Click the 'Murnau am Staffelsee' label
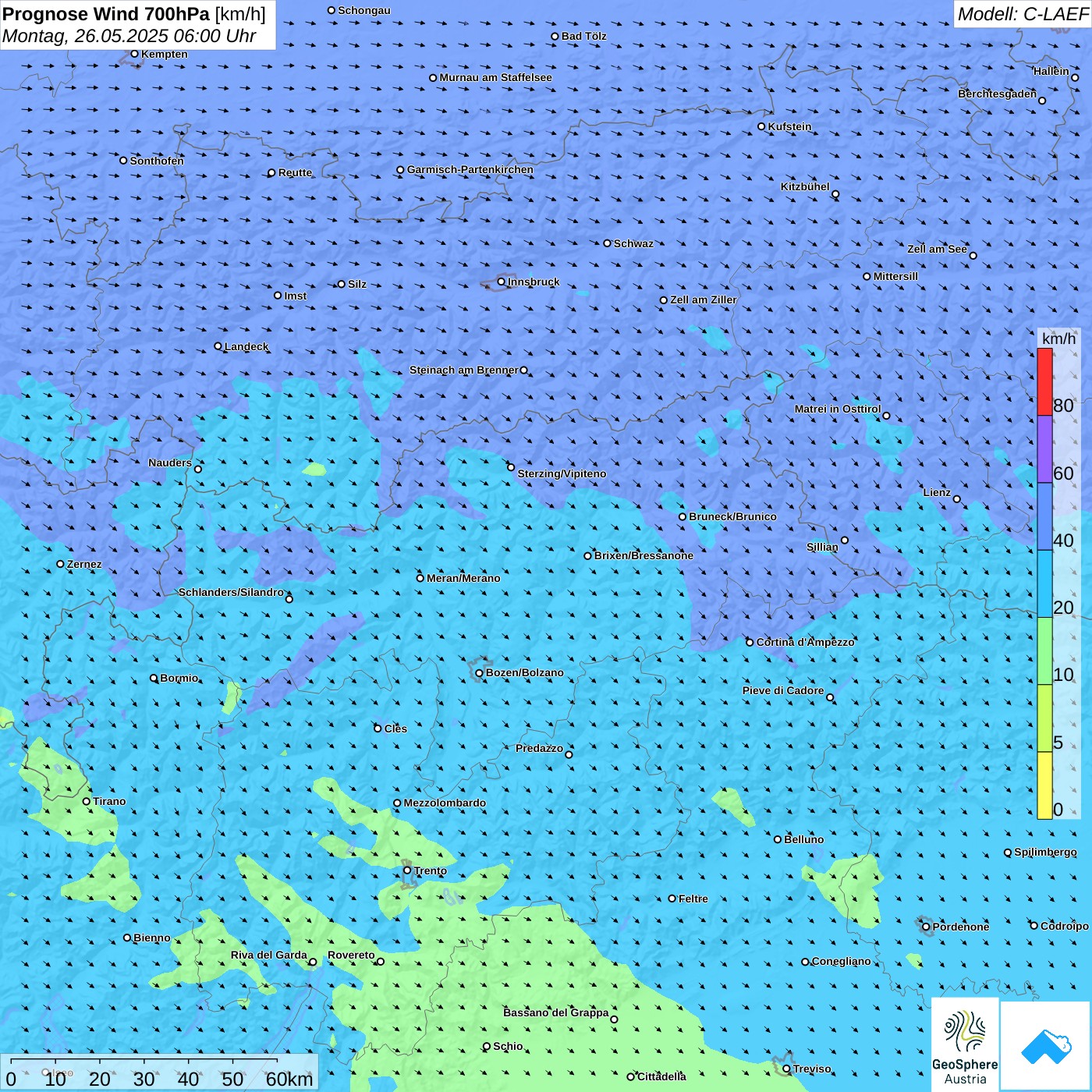The height and width of the screenshot is (1092, 1092). point(495,77)
